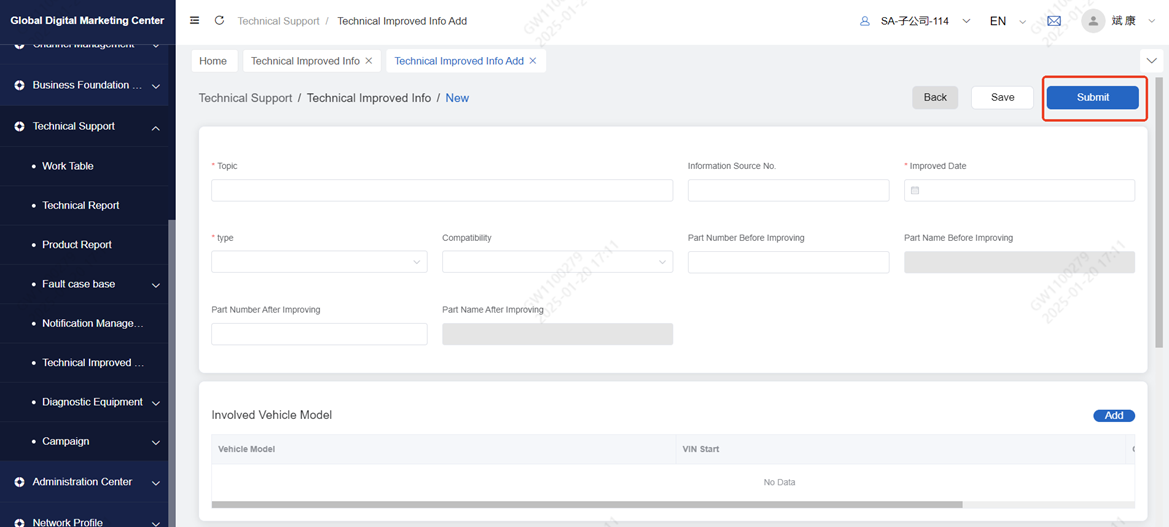Click the plus icon beside Administration Center
The image size is (1169, 527).
point(19,482)
